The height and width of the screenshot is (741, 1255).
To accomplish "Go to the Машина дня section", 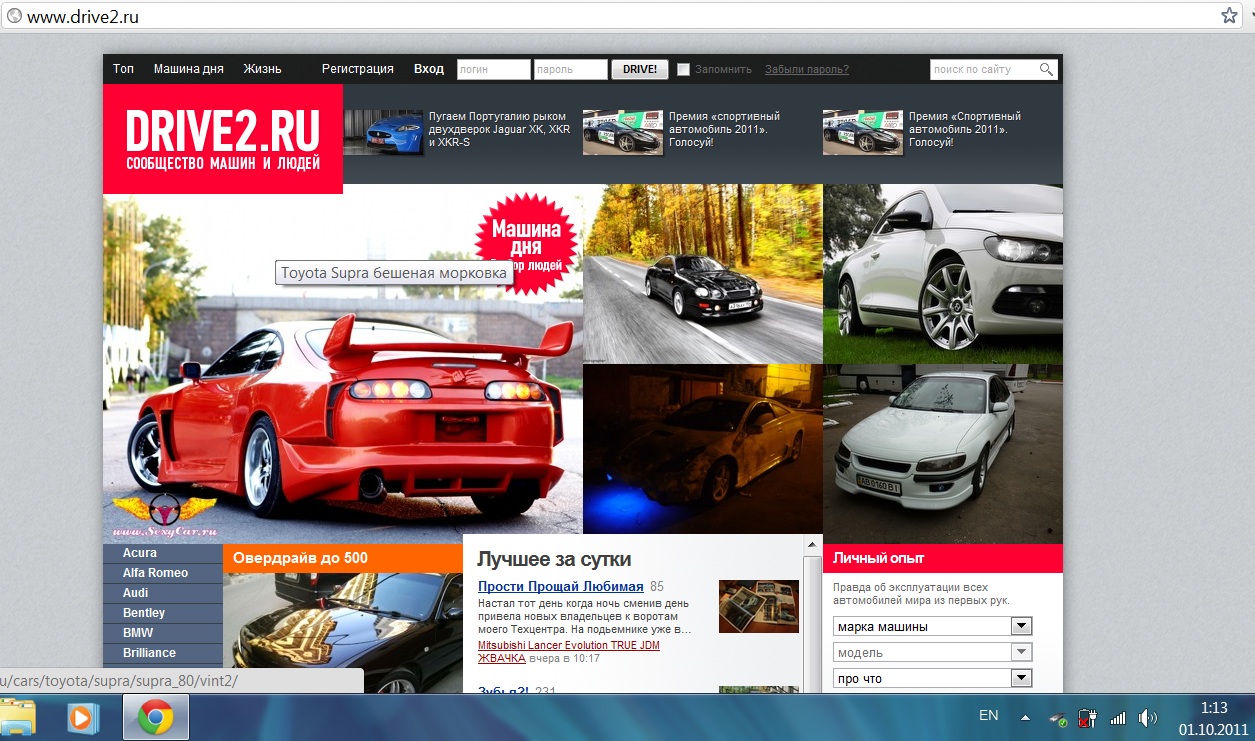I will [189, 69].
